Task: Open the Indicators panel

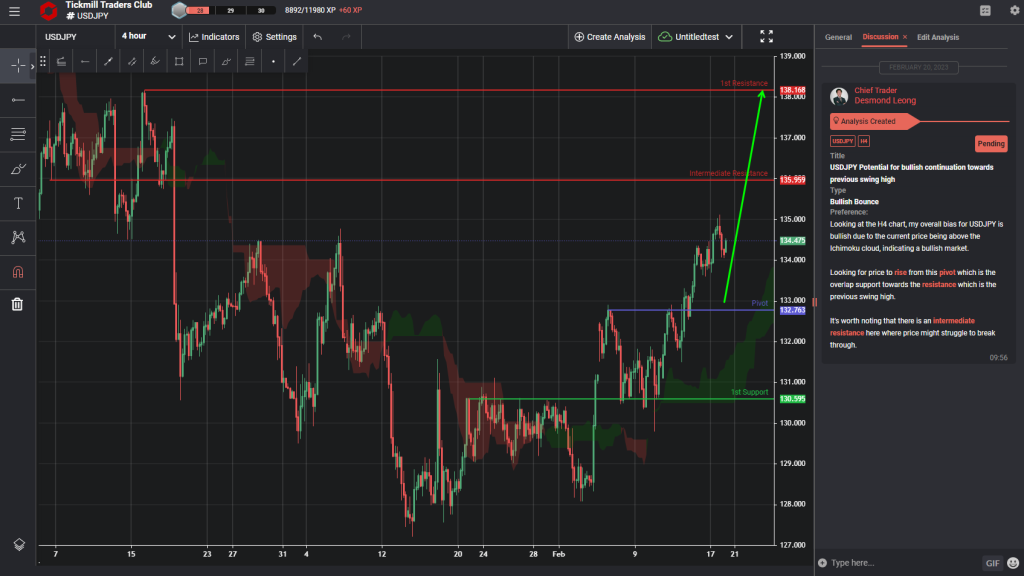Action: tap(213, 35)
